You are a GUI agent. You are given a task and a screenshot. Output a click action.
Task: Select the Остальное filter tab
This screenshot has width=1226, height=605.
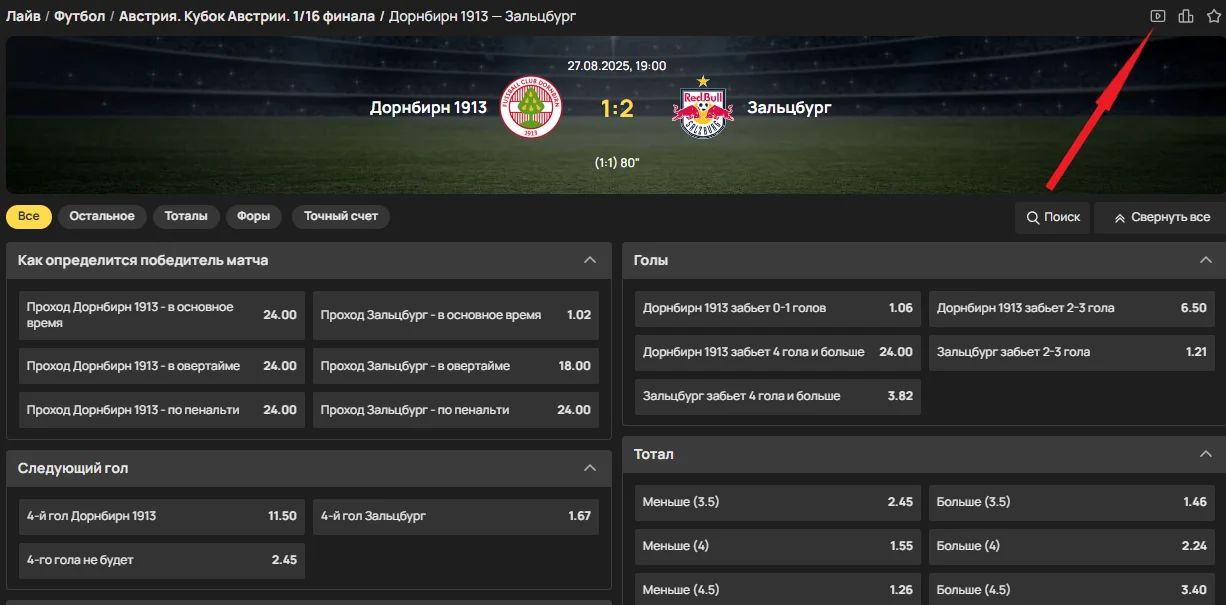[x=102, y=216]
